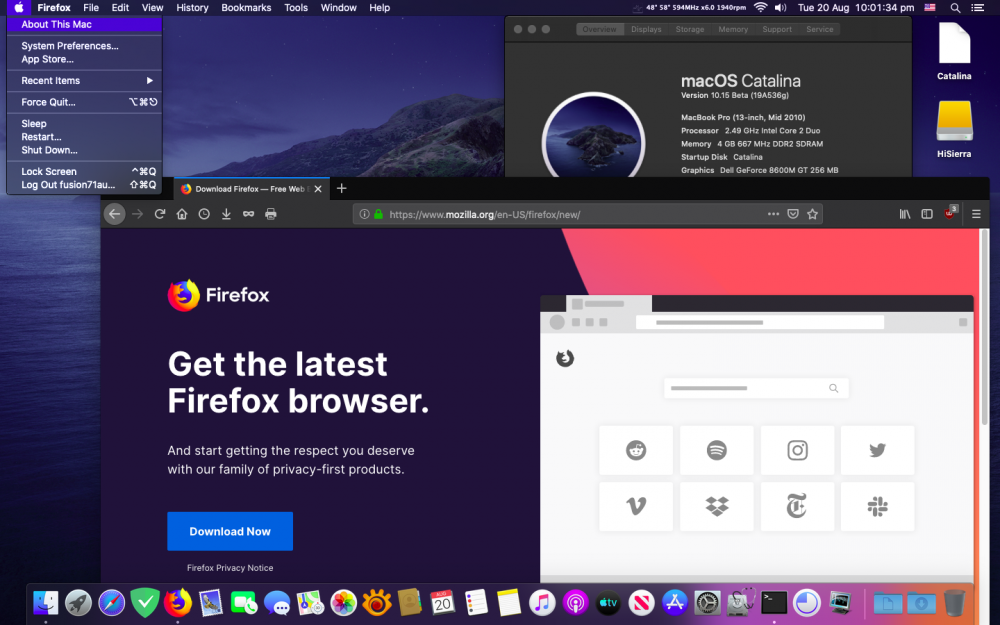The width and height of the screenshot is (1000, 625).
Task: Show site information icon in address bar
Action: [364, 214]
